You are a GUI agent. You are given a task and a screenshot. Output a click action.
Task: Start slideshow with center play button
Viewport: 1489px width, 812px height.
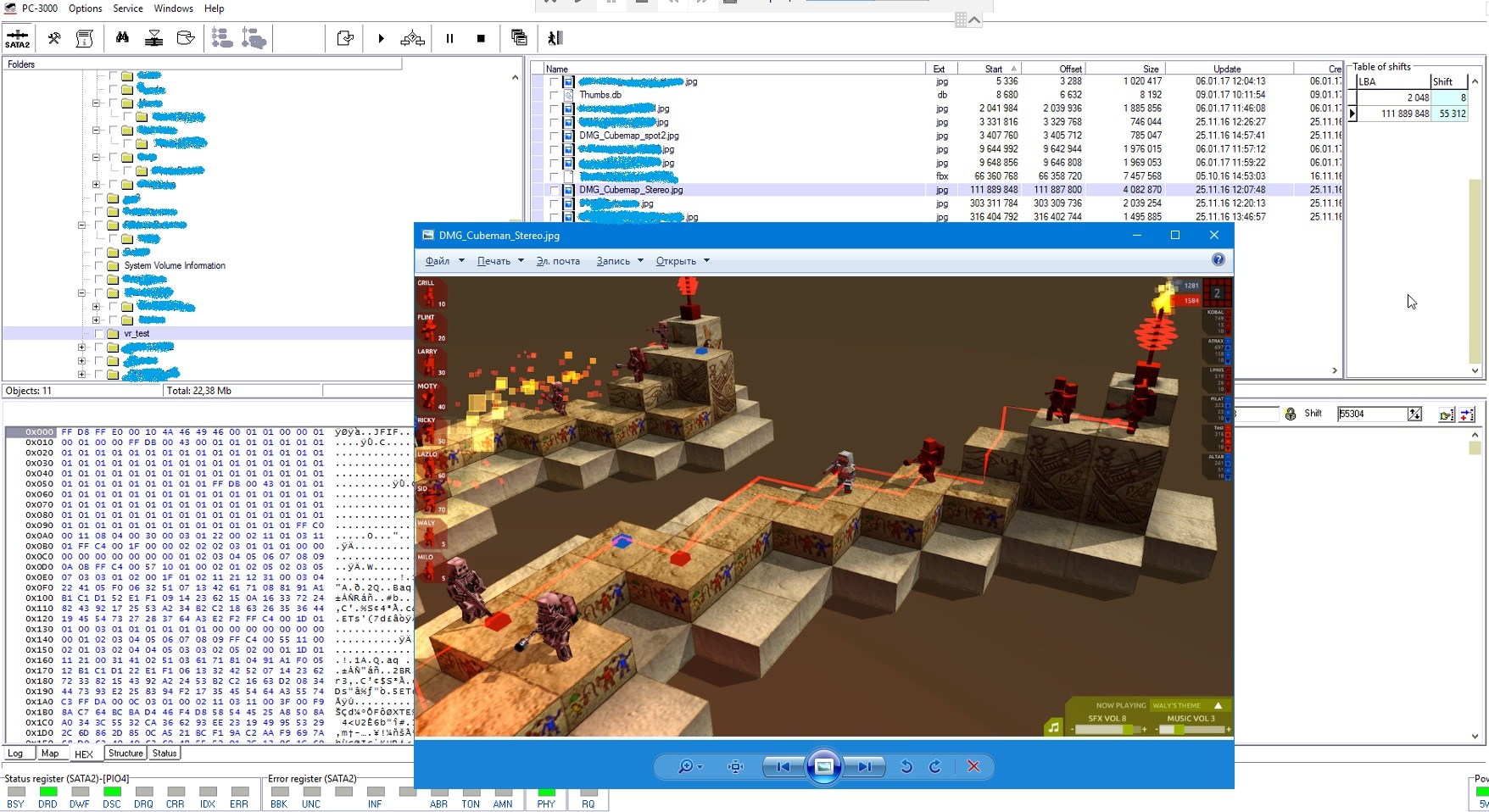point(823,766)
